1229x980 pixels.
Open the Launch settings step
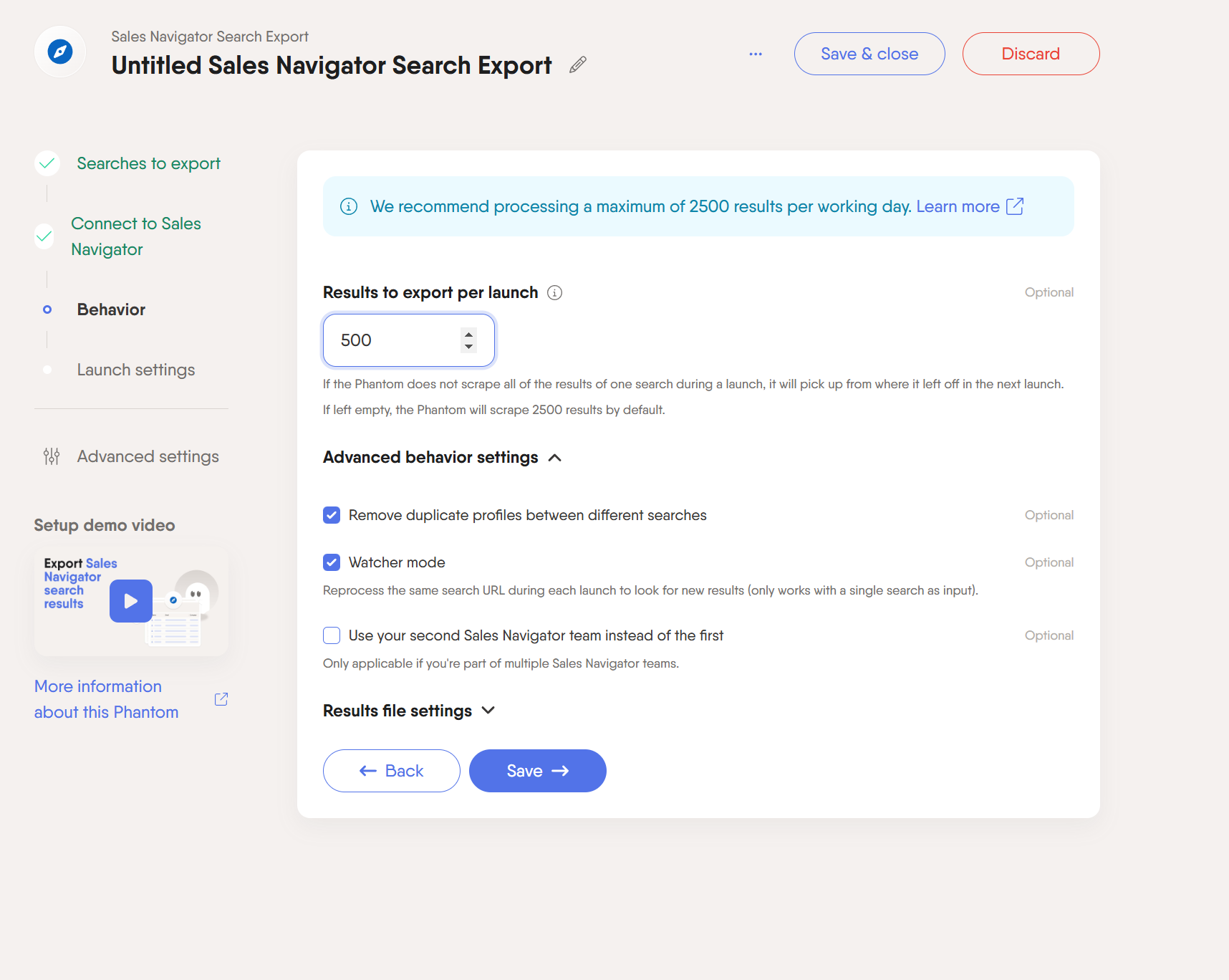[x=136, y=370]
